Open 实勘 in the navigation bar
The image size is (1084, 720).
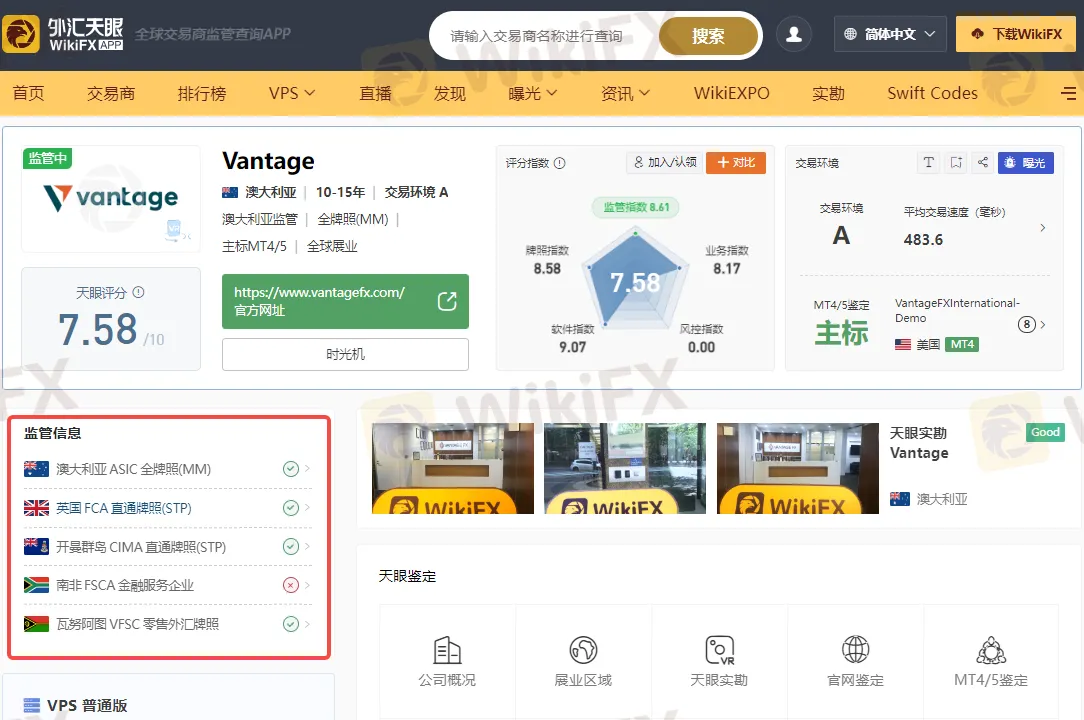coord(828,93)
